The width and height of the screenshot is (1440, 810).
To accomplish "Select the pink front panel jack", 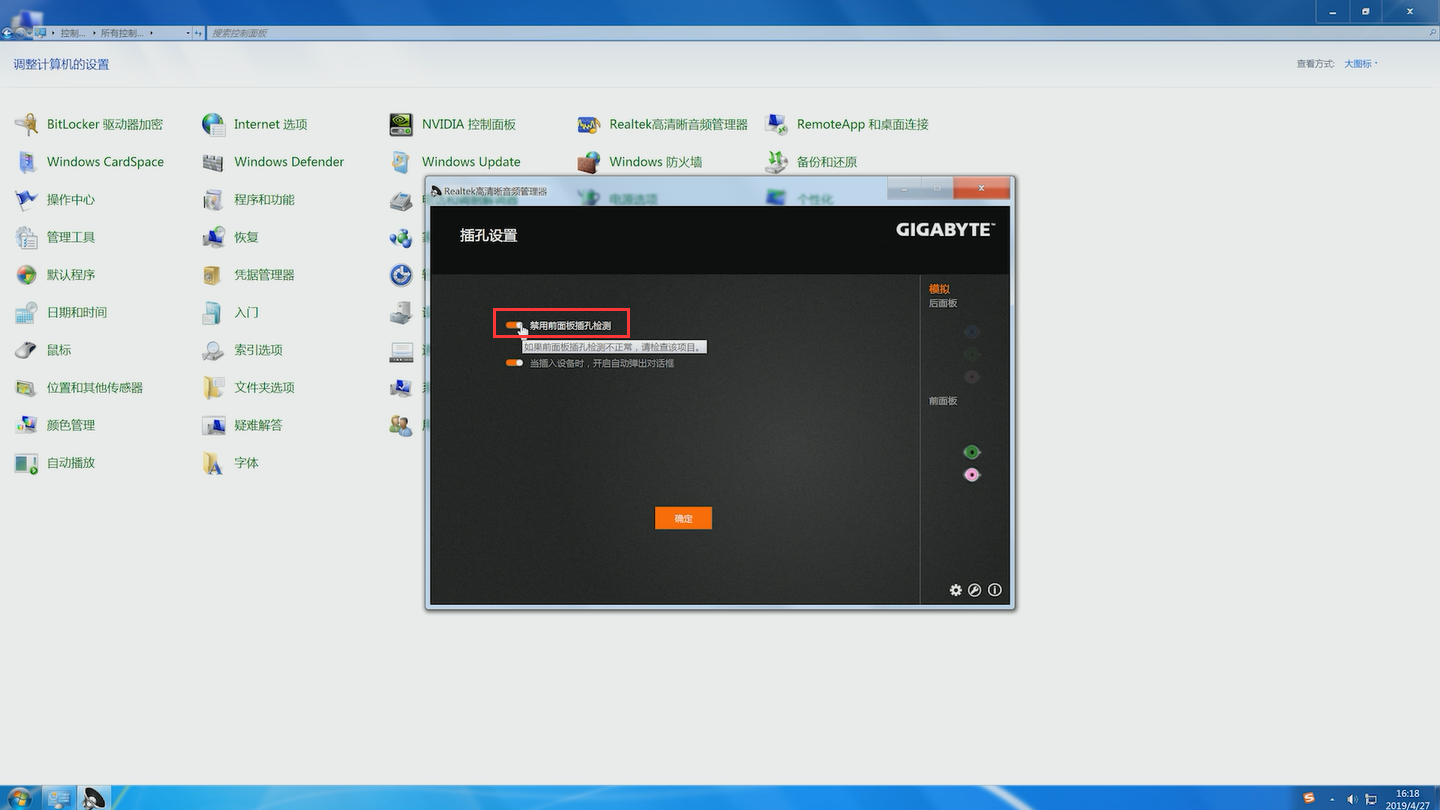I will [971, 475].
